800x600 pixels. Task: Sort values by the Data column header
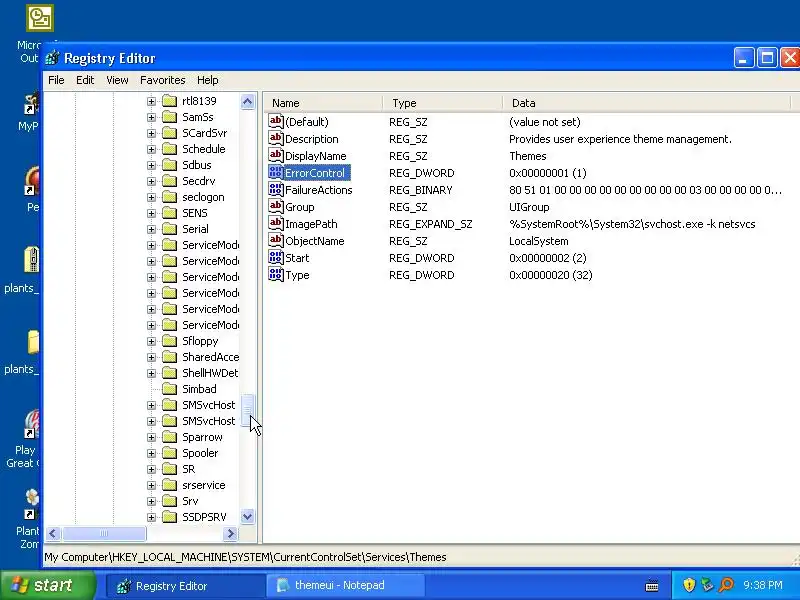pos(646,103)
